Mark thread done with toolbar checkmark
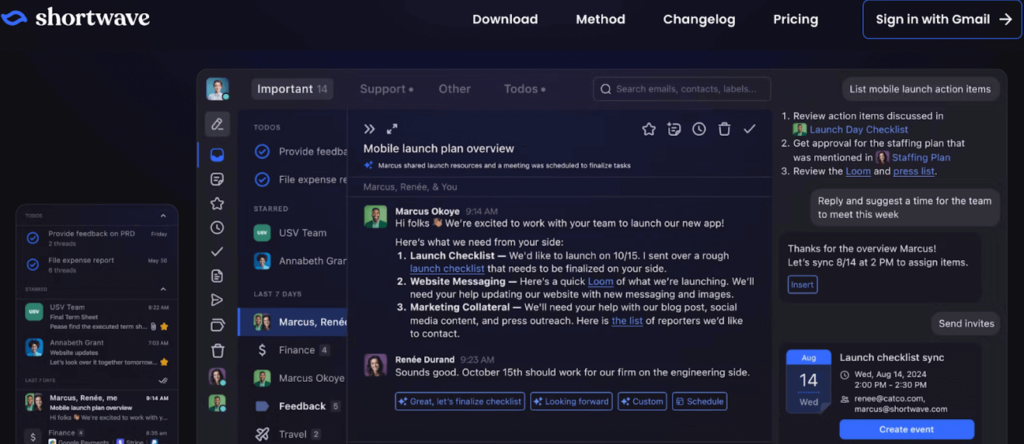1024x444 pixels. [749, 129]
